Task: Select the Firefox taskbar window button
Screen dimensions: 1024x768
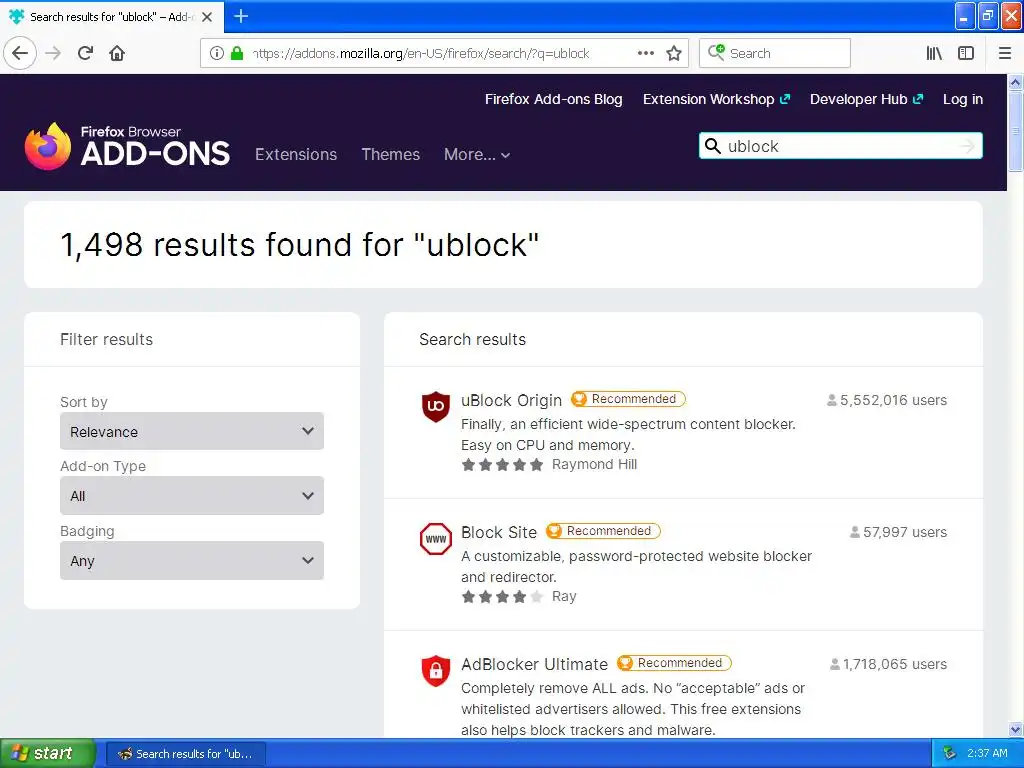Action: [x=185, y=754]
